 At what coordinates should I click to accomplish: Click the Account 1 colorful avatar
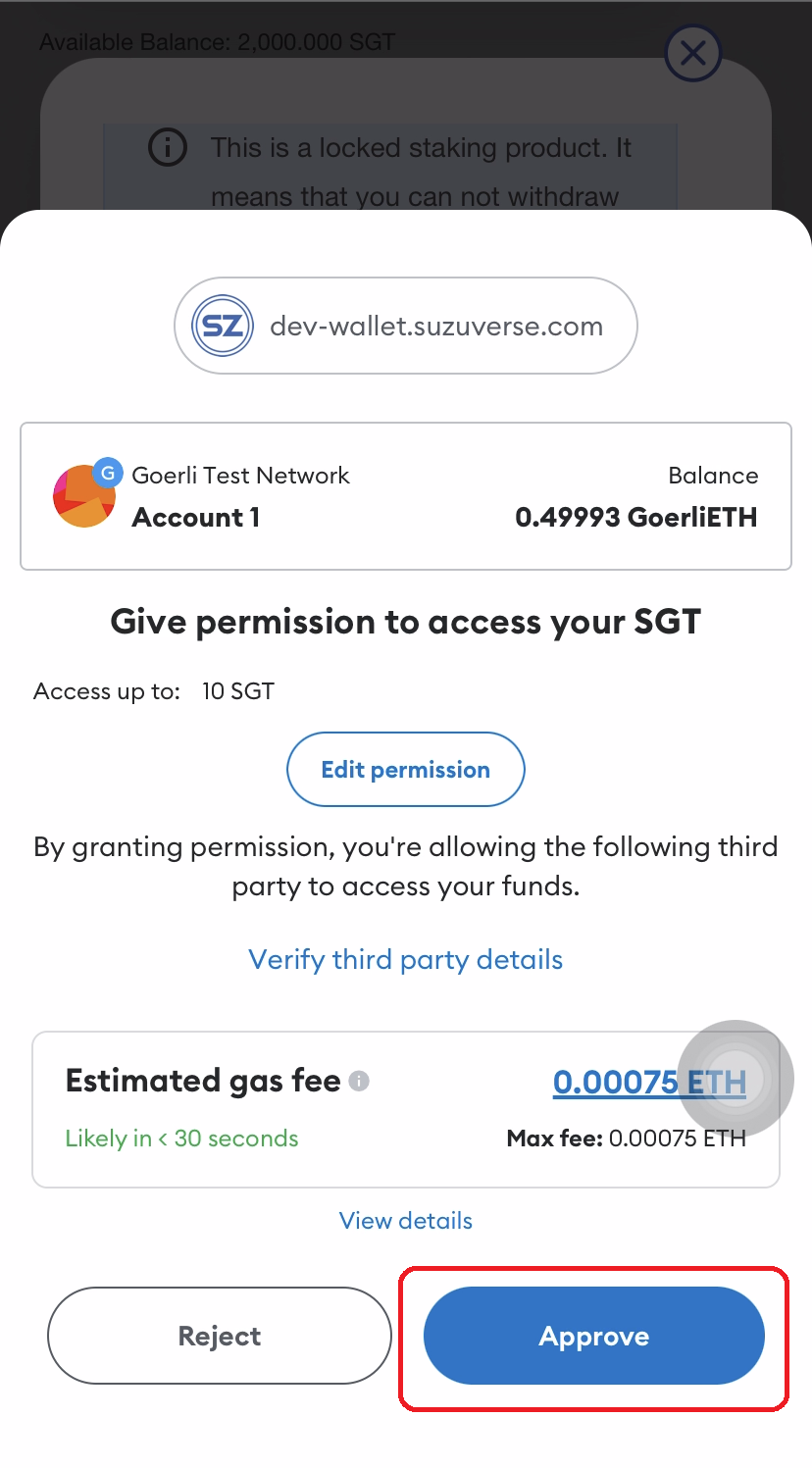tap(81, 498)
